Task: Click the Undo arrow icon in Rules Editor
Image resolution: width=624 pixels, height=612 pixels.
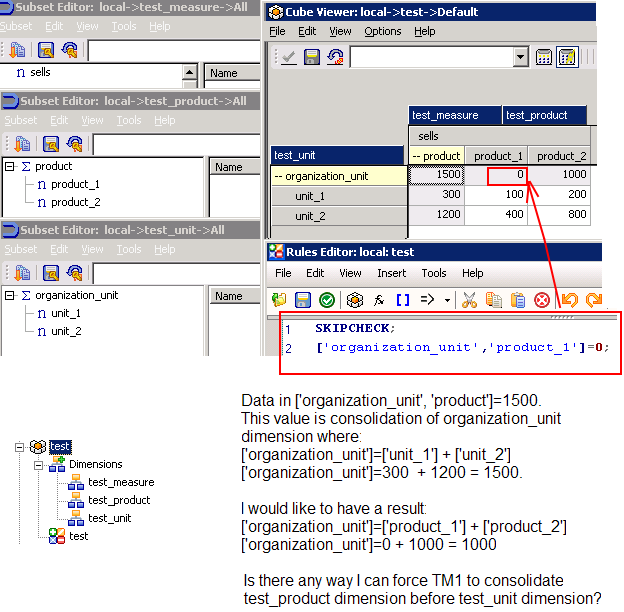Action: 569,300
